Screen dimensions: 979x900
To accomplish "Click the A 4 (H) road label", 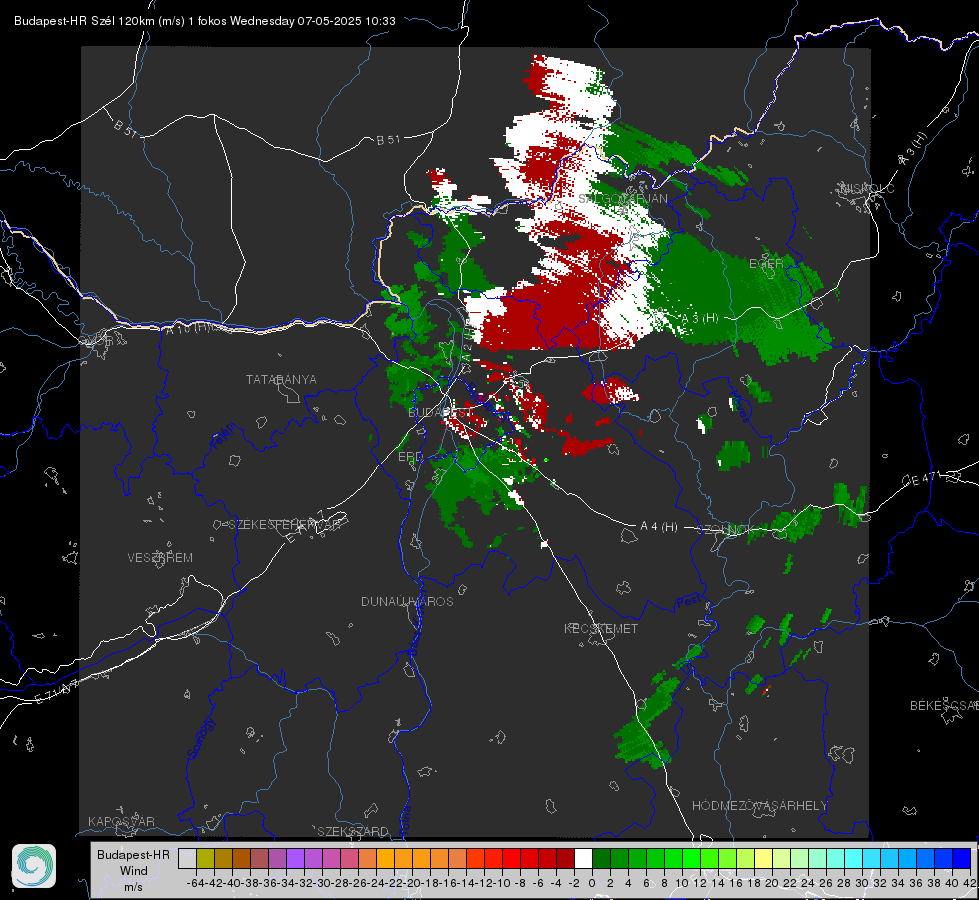I will (x=659, y=527).
